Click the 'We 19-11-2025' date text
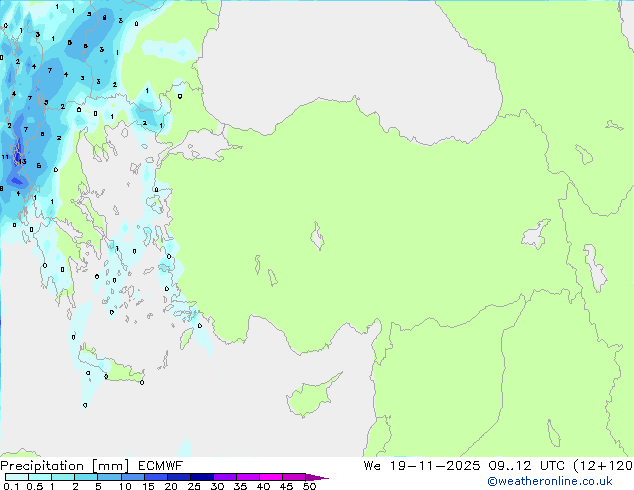 coord(422,466)
